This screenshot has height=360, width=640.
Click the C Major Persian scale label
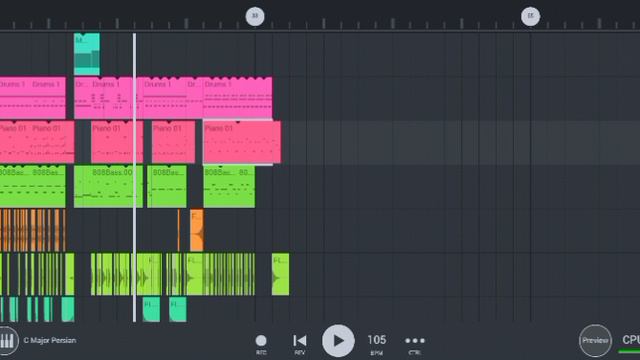(x=50, y=340)
